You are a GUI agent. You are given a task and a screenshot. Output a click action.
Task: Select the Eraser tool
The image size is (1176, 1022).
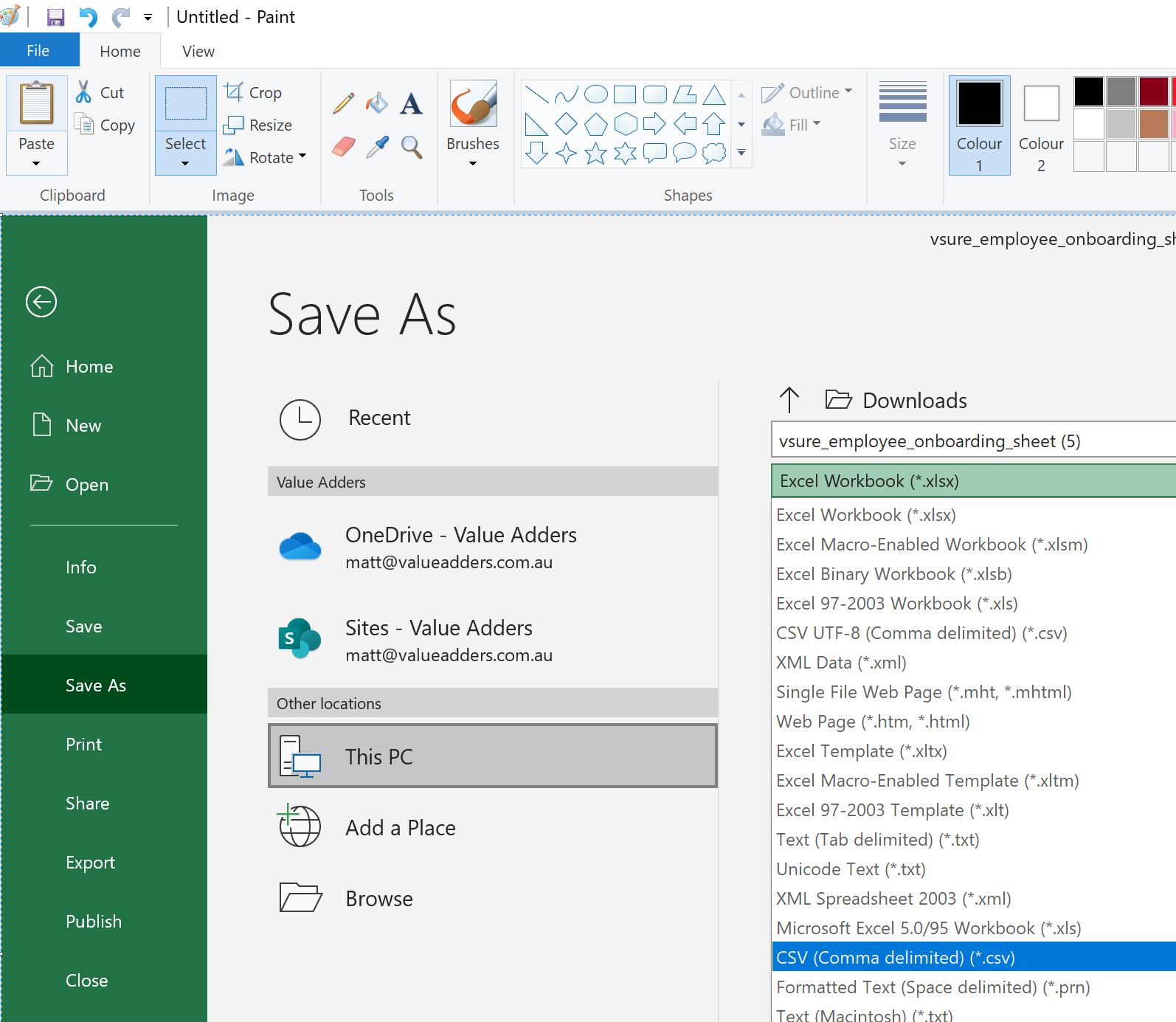pyautogui.click(x=343, y=147)
